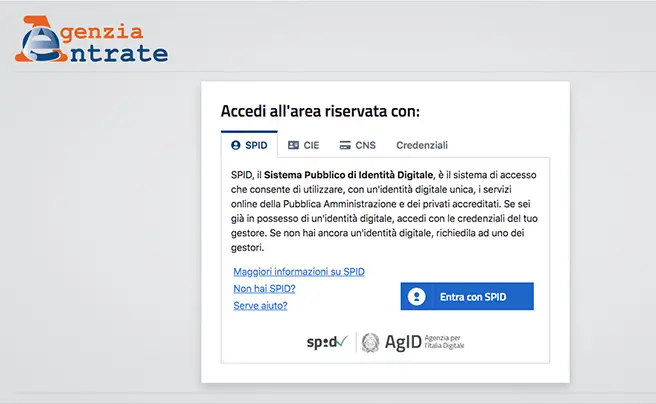Click the user icon in Entra con SPID button

click(417, 297)
